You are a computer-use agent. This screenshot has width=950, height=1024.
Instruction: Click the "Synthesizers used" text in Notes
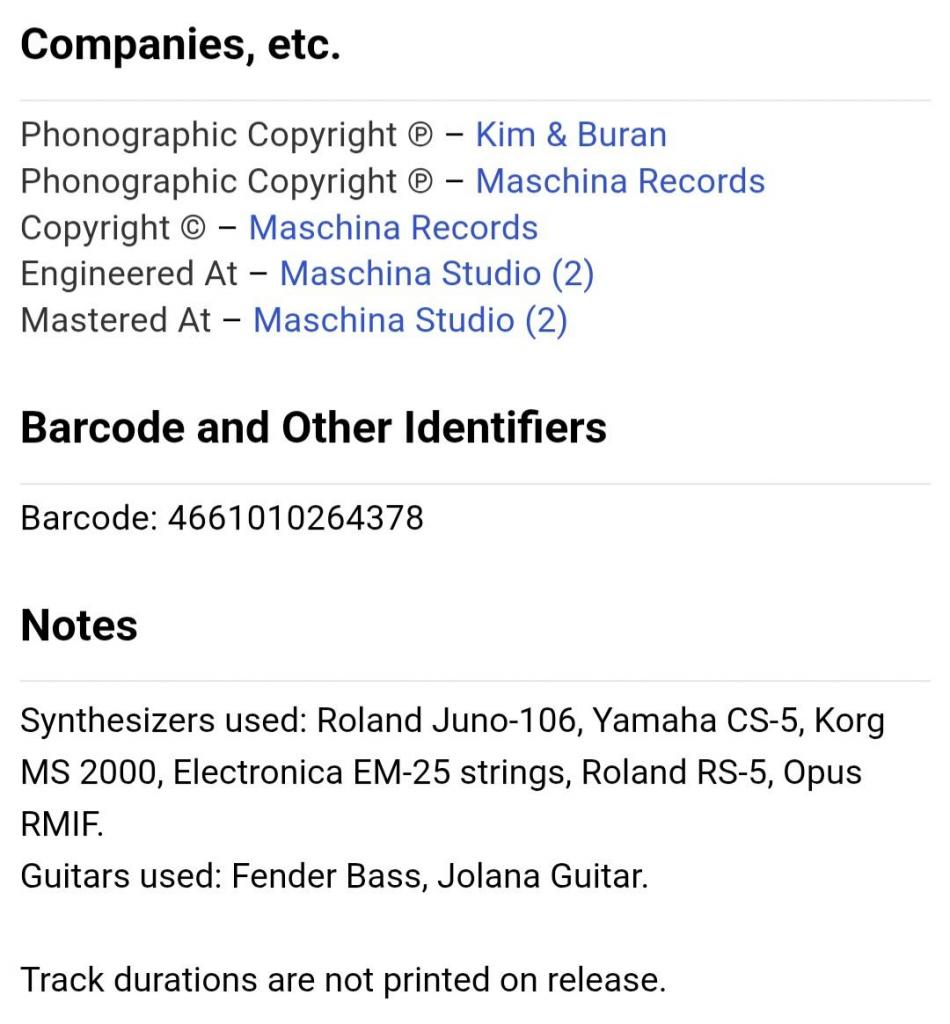click(163, 721)
